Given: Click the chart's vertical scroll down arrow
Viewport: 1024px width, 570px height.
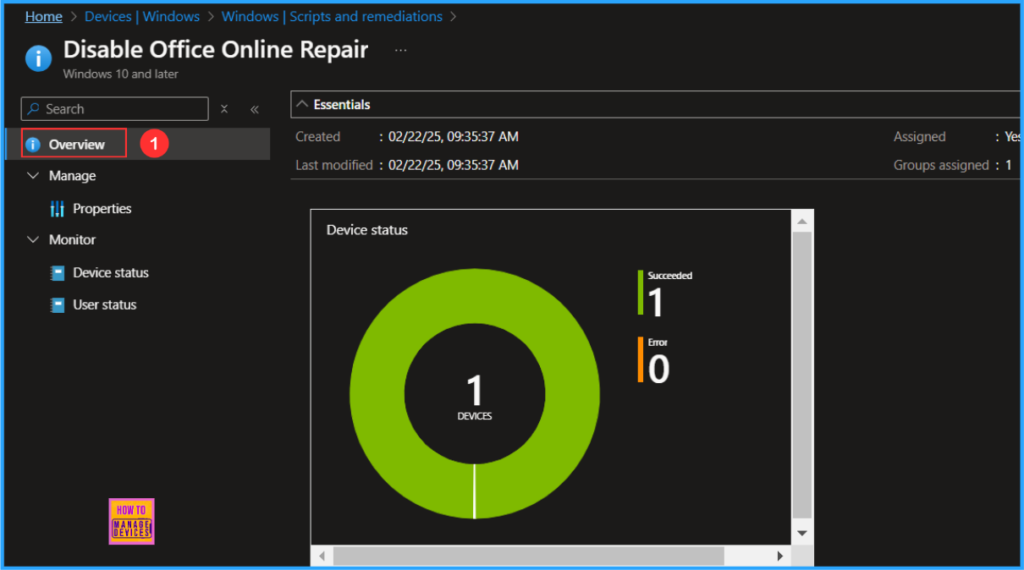Looking at the screenshot, I should point(802,533).
